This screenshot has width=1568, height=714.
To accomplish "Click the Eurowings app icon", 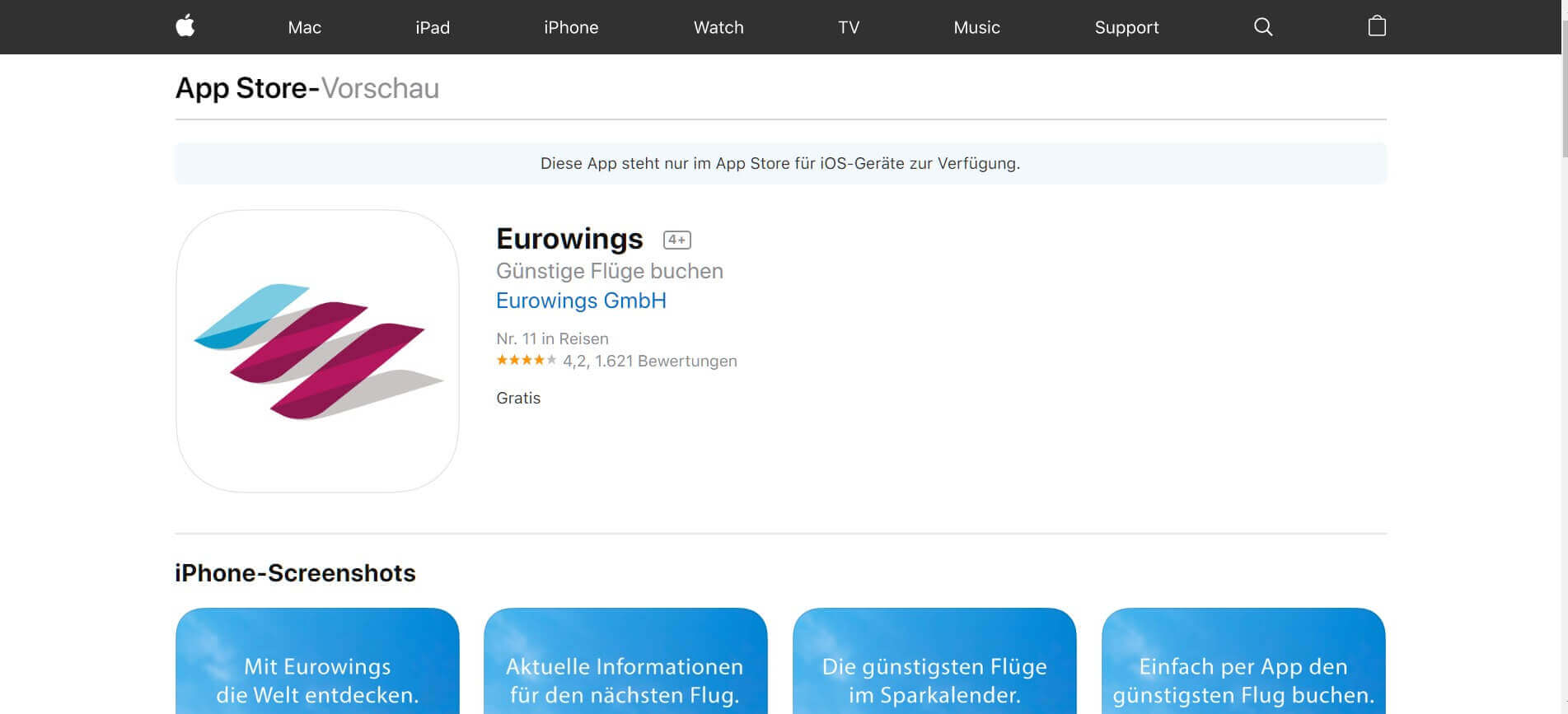I will pos(317,351).
